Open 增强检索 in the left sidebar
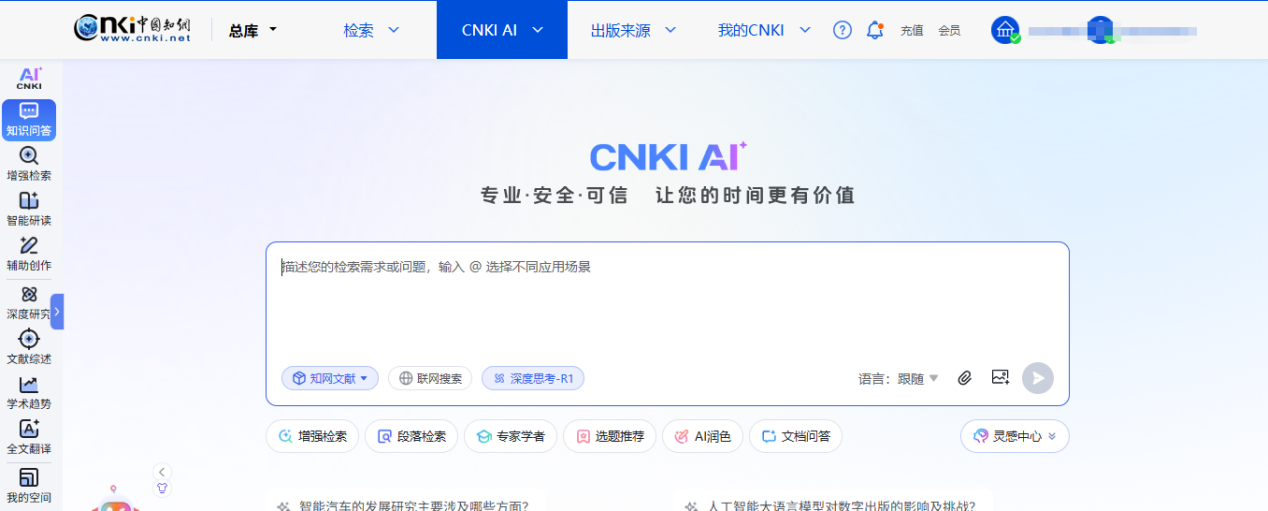Image resolution: width=1268 pixels, height=511 pixels. [x=29, y=164]
